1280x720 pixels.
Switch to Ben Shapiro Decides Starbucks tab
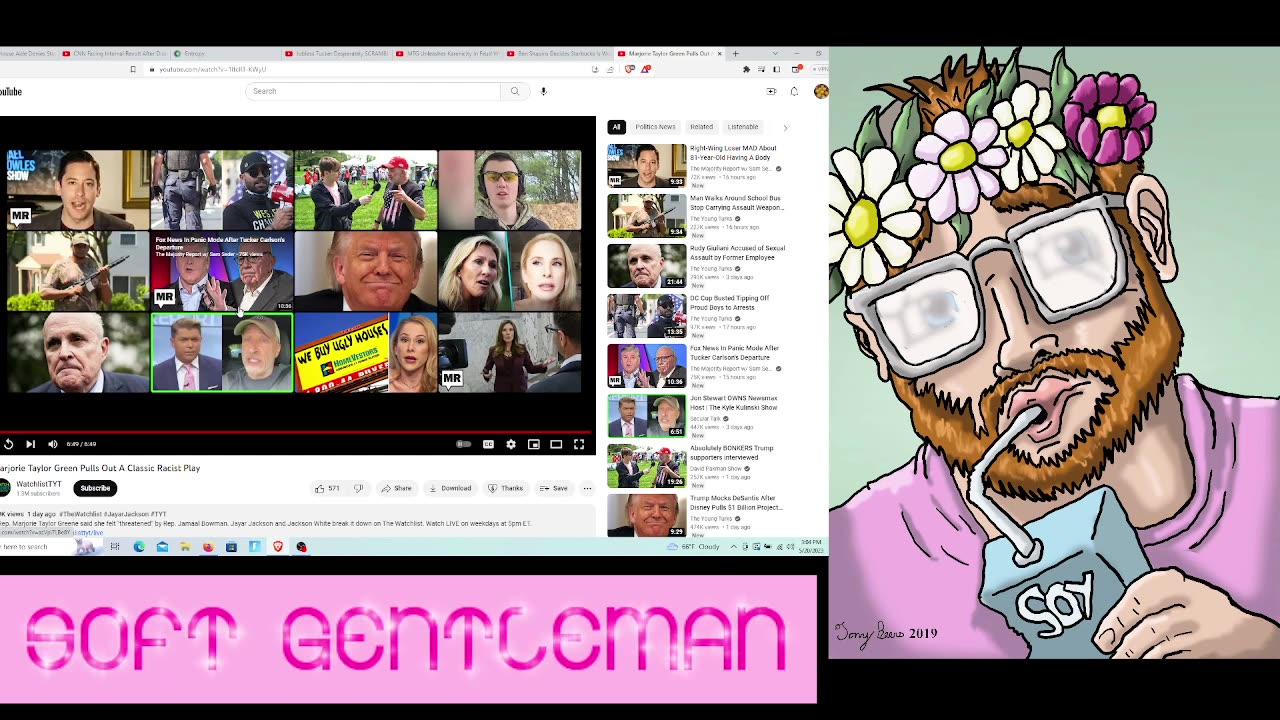point(559,53)
